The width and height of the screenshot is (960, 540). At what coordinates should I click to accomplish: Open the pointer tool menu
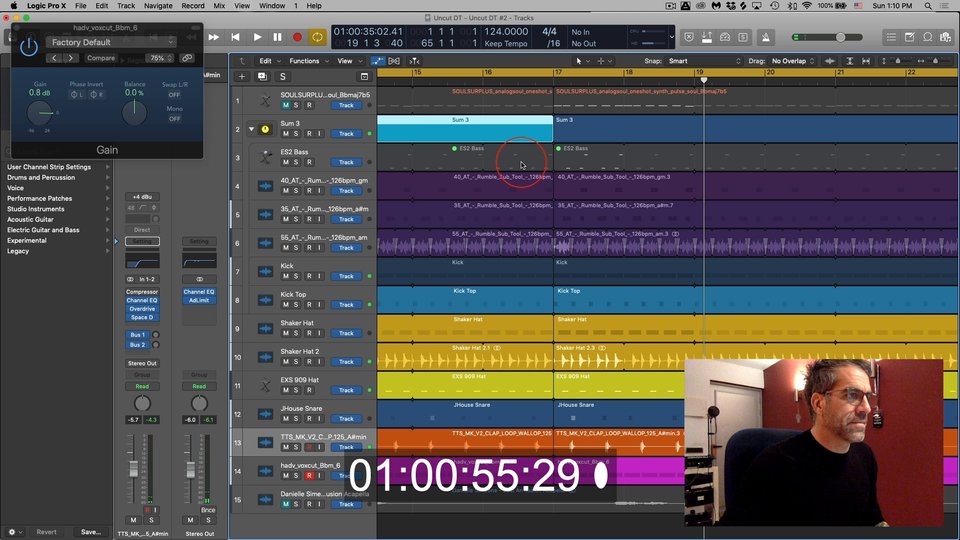(582, 61)
